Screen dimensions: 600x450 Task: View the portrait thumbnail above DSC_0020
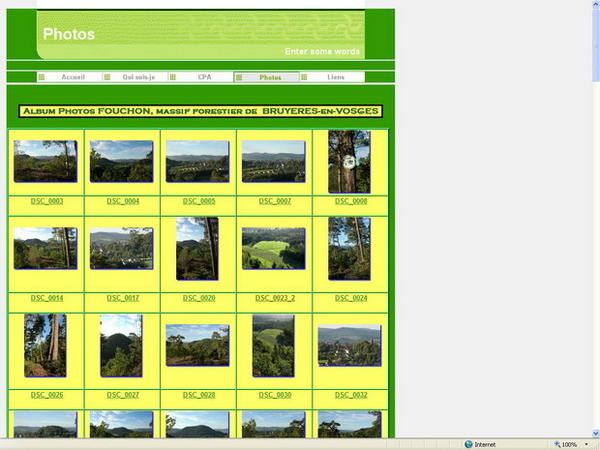point(197,249)
